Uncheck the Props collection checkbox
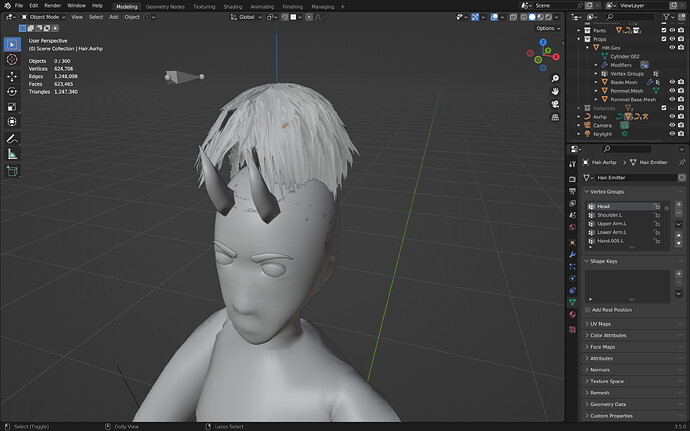 (664, 39)
